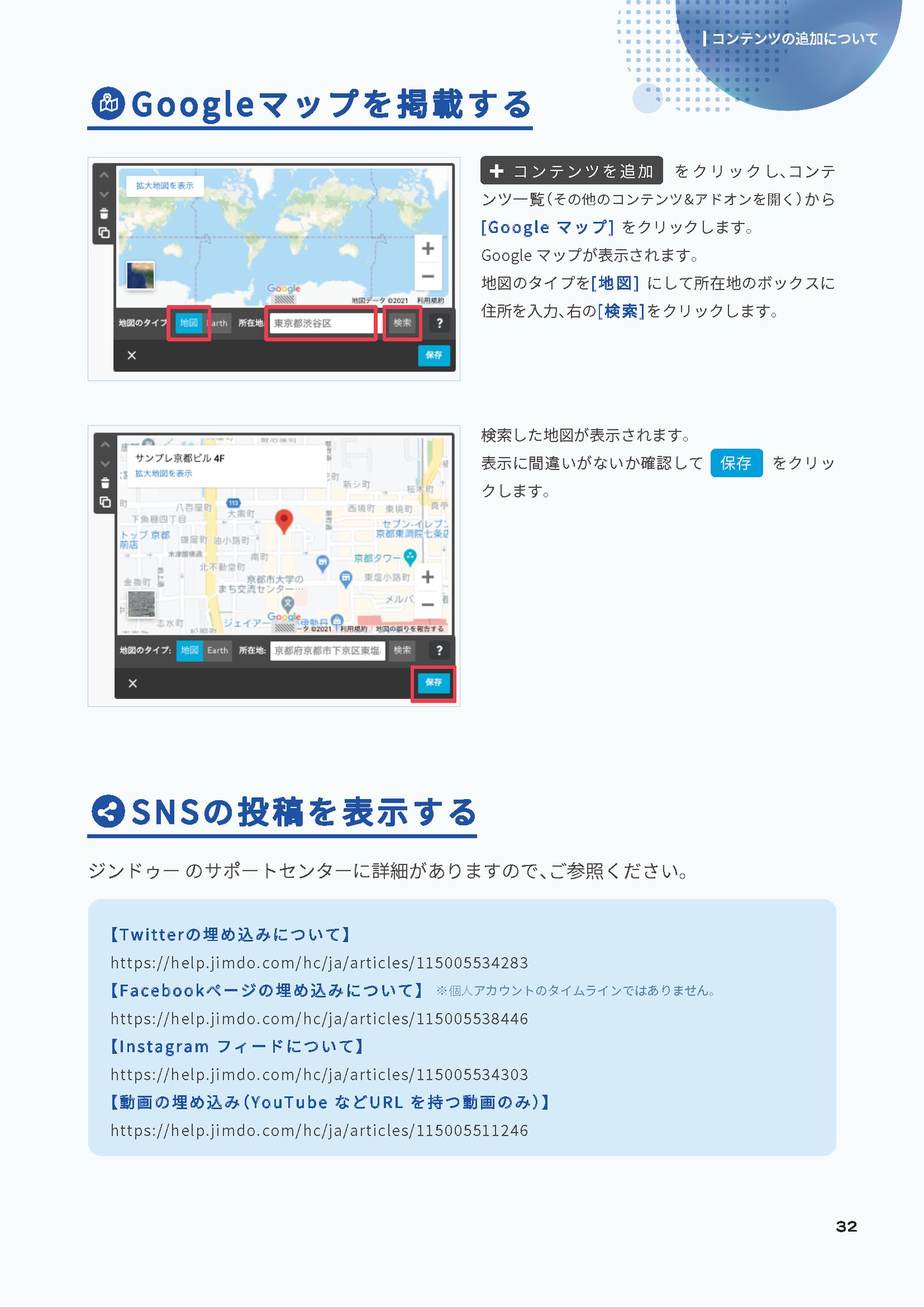Screen dimensions: 924x1307
Task: Select 地図 map type in the world map editor
Action: tap(189, 323)
